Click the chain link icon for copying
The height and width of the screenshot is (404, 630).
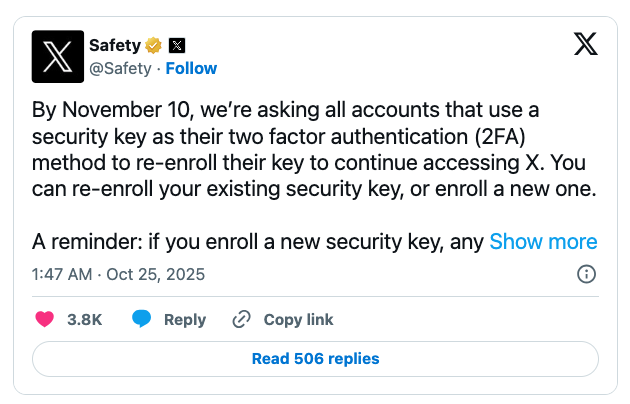pyautogui.click(x=241, y=320)
